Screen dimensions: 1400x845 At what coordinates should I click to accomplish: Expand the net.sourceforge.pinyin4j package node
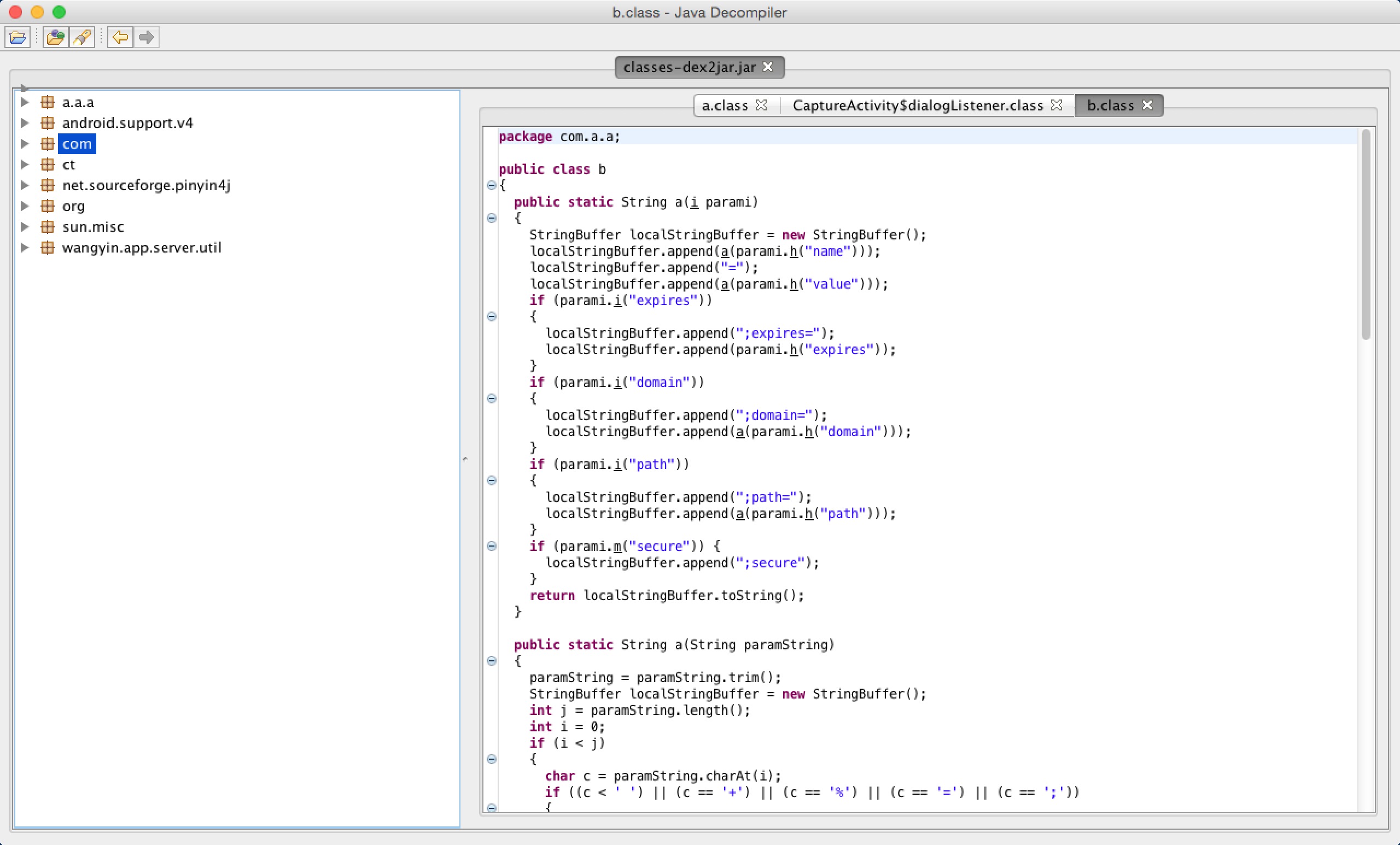pos(25,185)
